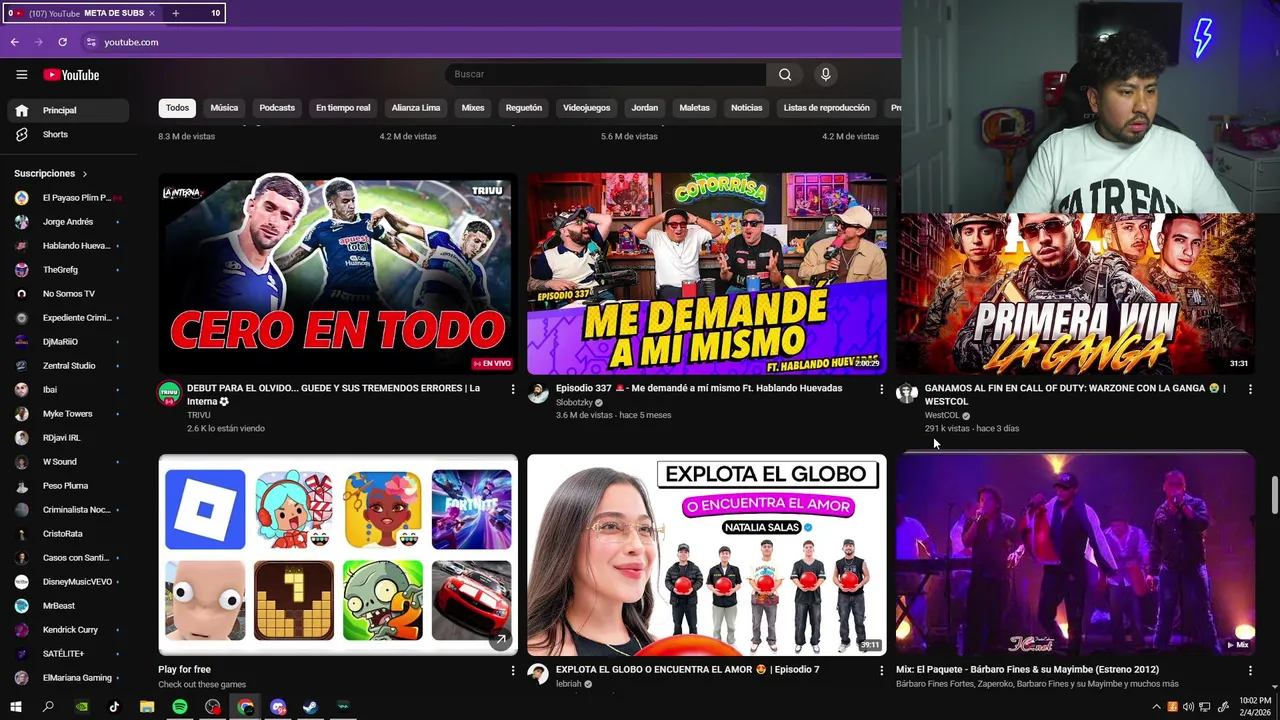The height and width of the screenshot is (720, 1280).
Task: Open TikTok from the taskbar
Action: click(114, 707)
